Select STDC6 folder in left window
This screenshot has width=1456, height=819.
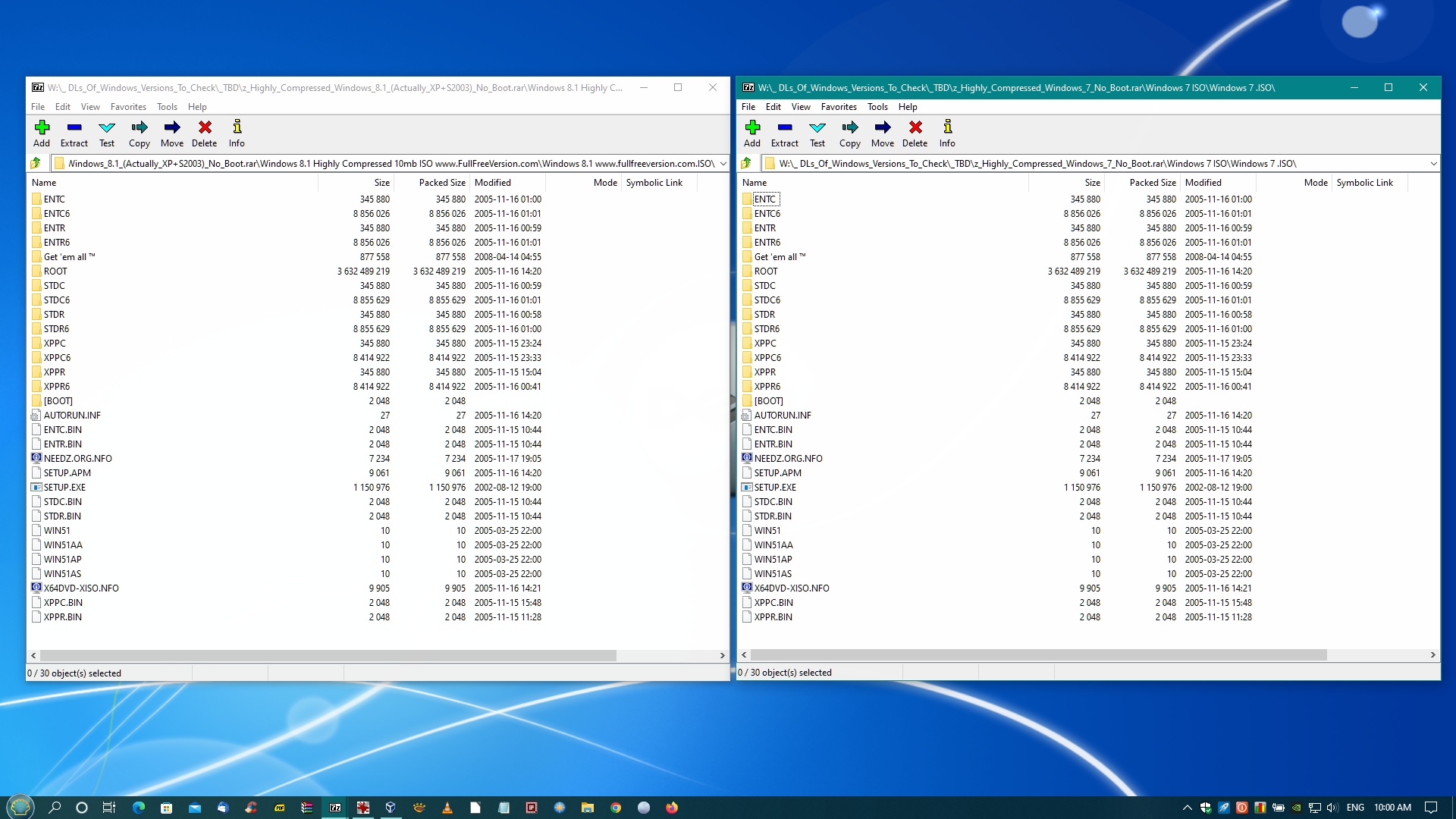[56, 300]
